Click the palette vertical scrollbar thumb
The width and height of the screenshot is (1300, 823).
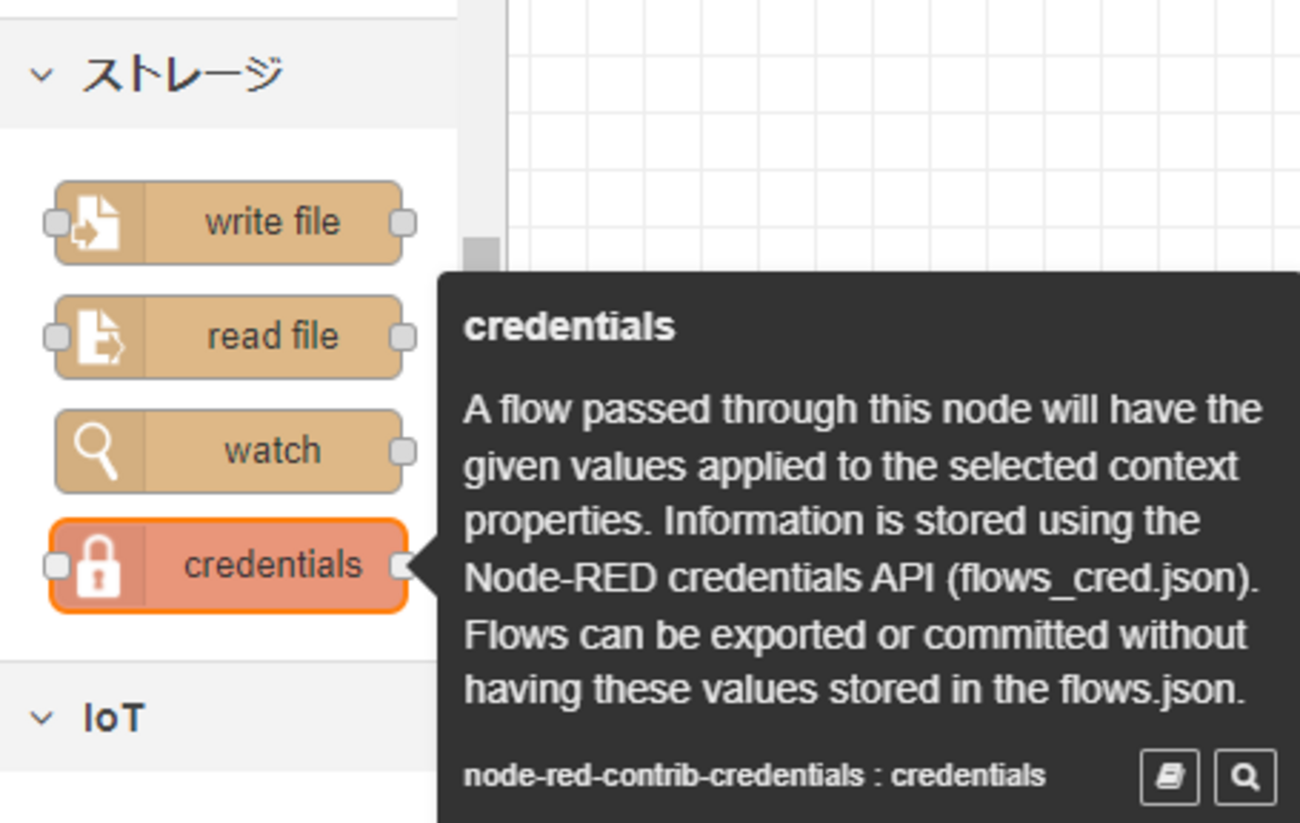click(482, 254)
